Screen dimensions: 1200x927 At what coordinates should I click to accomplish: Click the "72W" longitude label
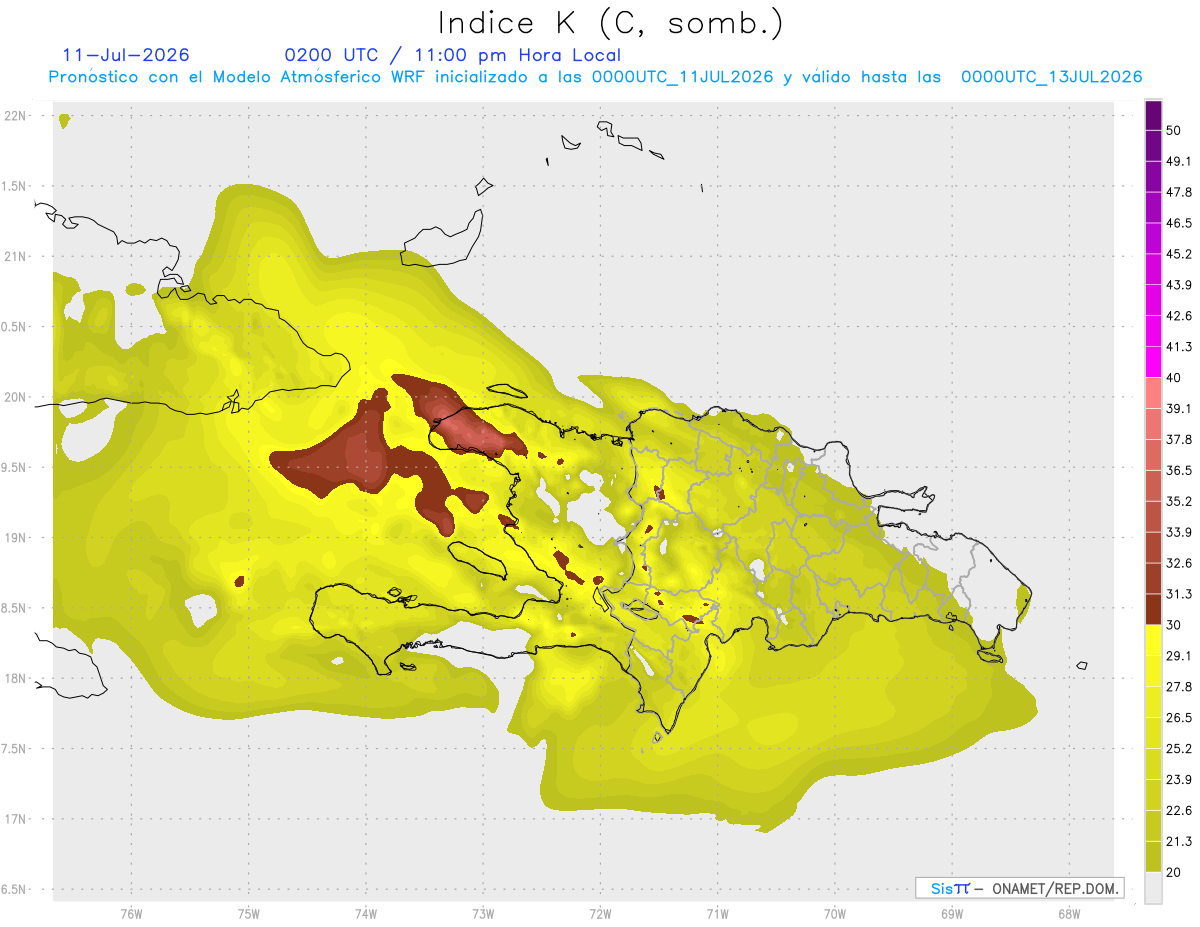[600, 912]
